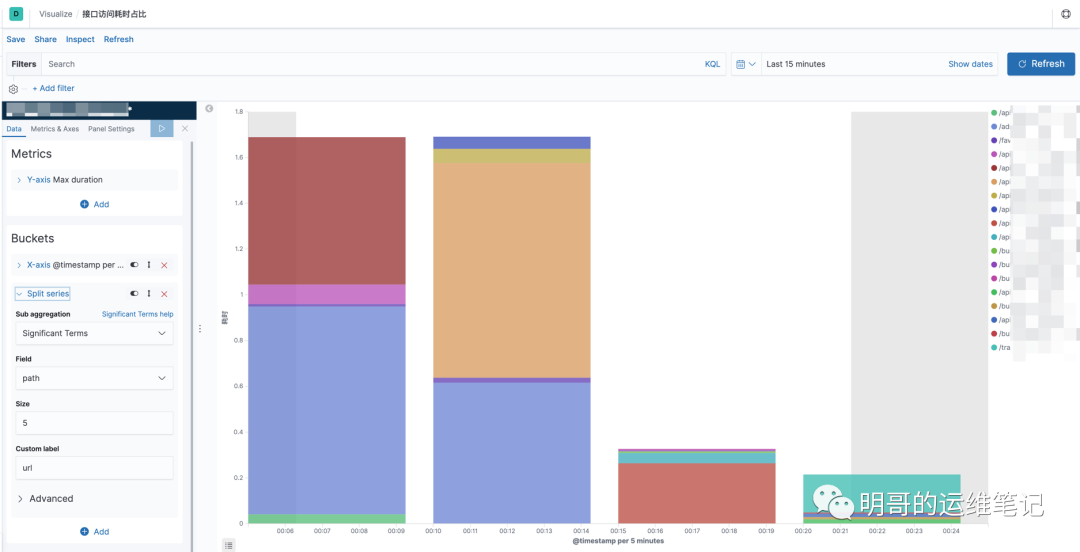Click the blue Refresh button
Viewport: 1080px width, 552px height.
pos(1041,63)
